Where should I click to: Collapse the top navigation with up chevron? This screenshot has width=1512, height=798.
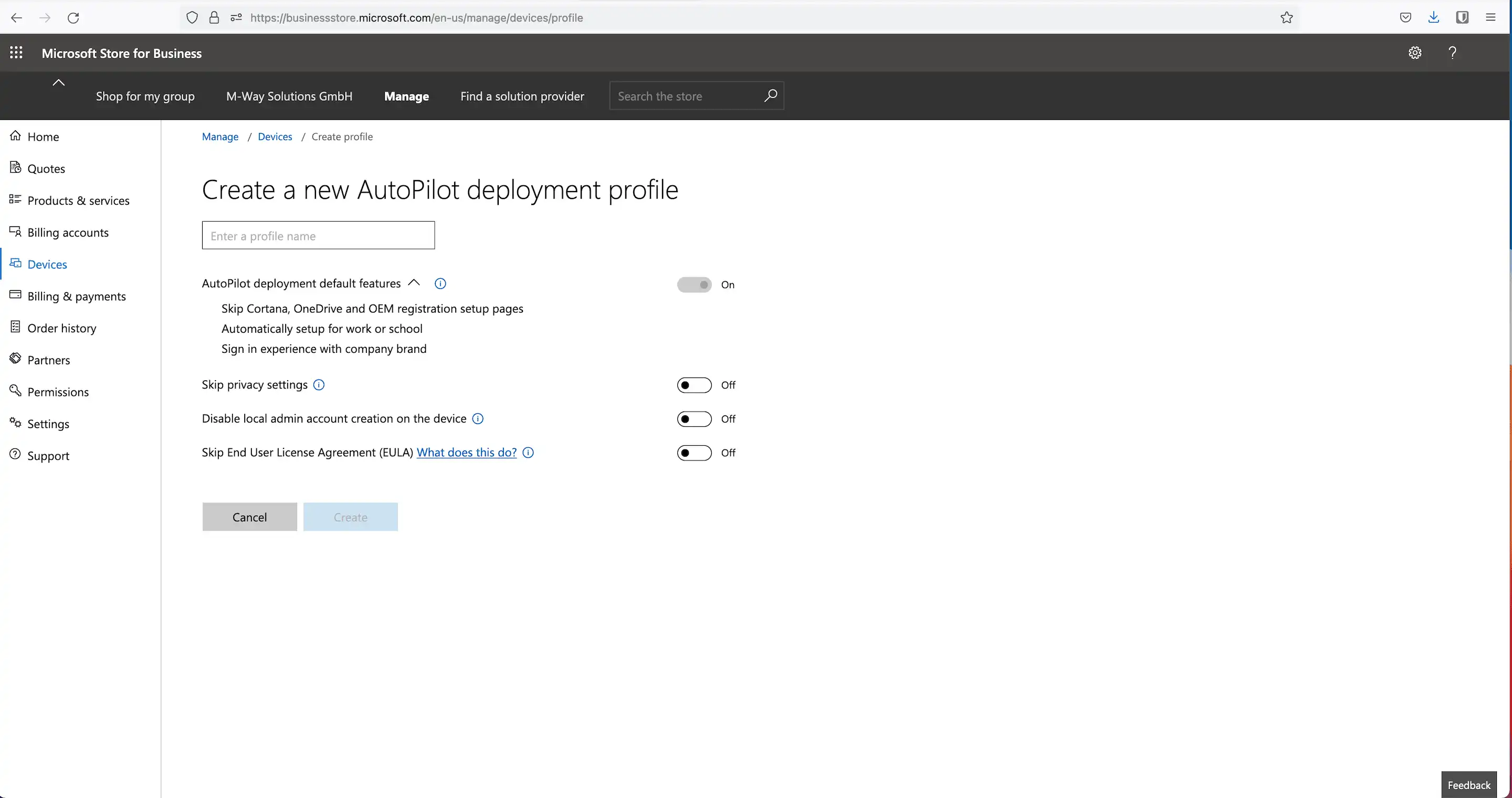point(59,83)
